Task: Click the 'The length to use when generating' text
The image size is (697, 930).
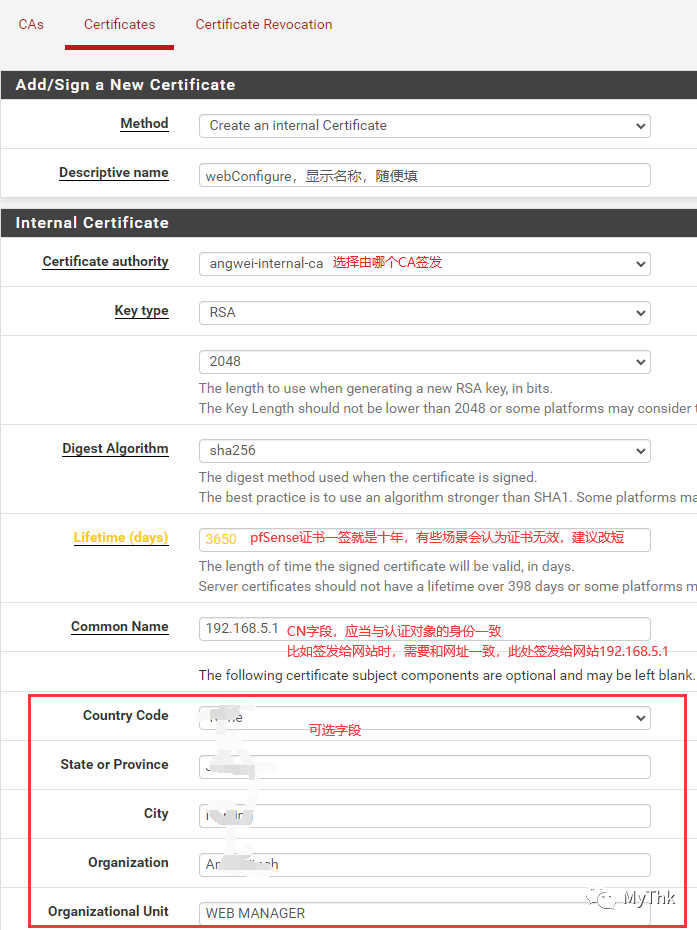Action: [375, 388]
